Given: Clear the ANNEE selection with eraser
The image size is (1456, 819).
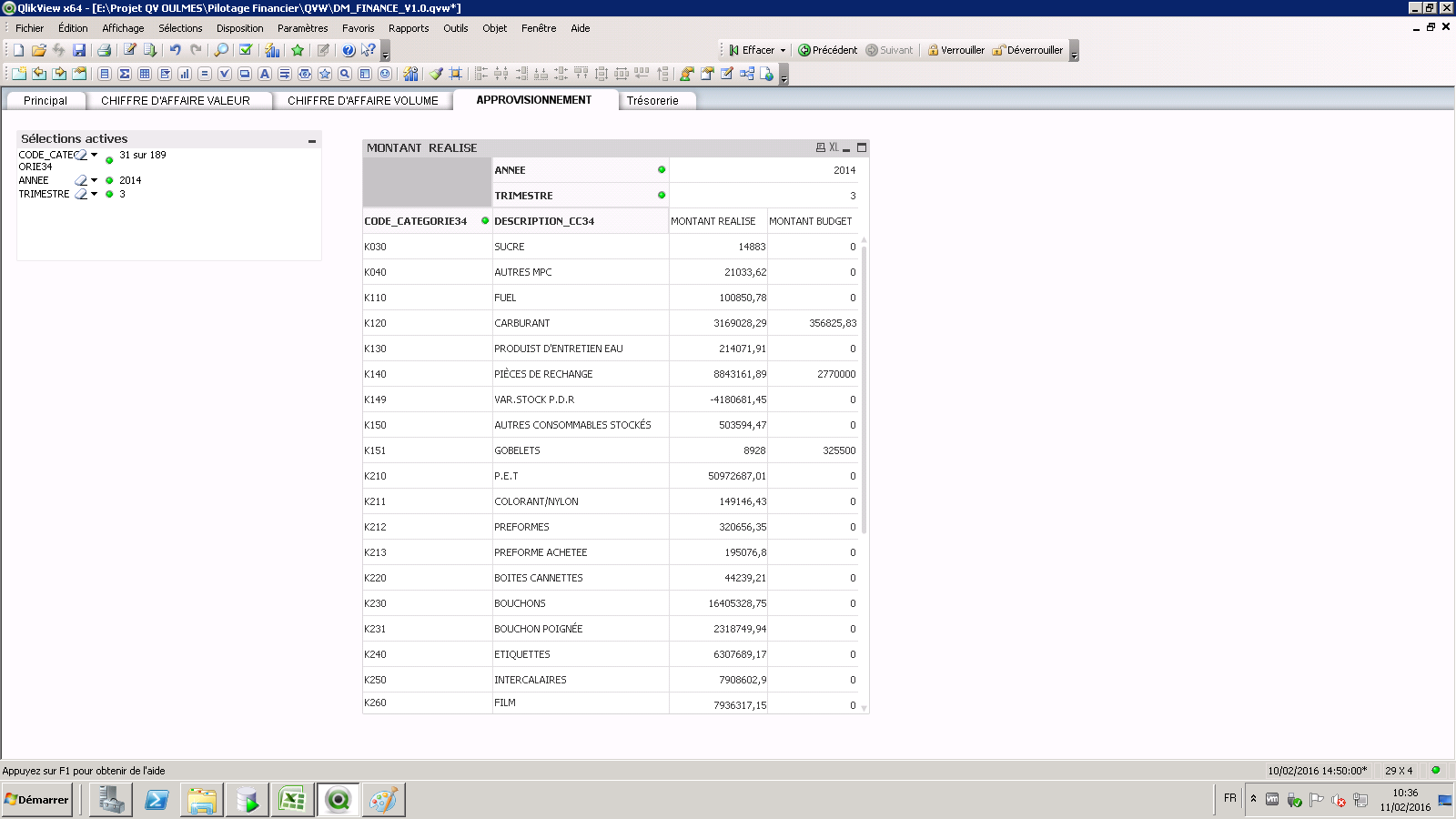Looking at the screenshot, I should [80, 180].
